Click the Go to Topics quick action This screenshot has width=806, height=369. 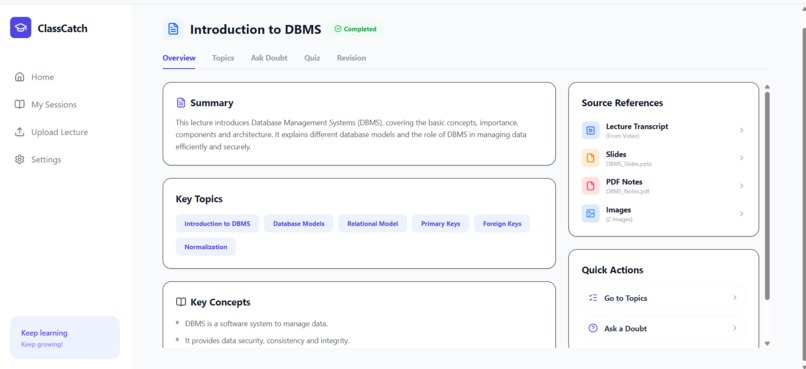(x=663, y=298)
